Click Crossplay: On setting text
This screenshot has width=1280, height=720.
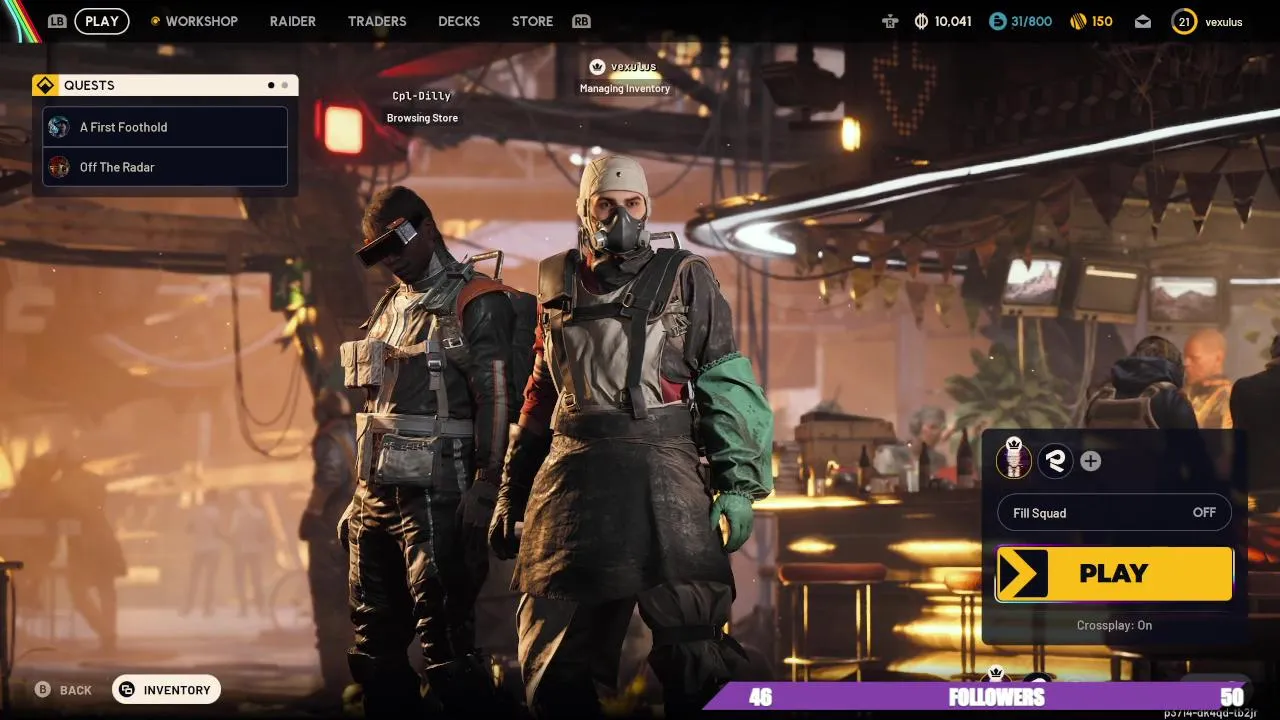(x=1114, y=625)
